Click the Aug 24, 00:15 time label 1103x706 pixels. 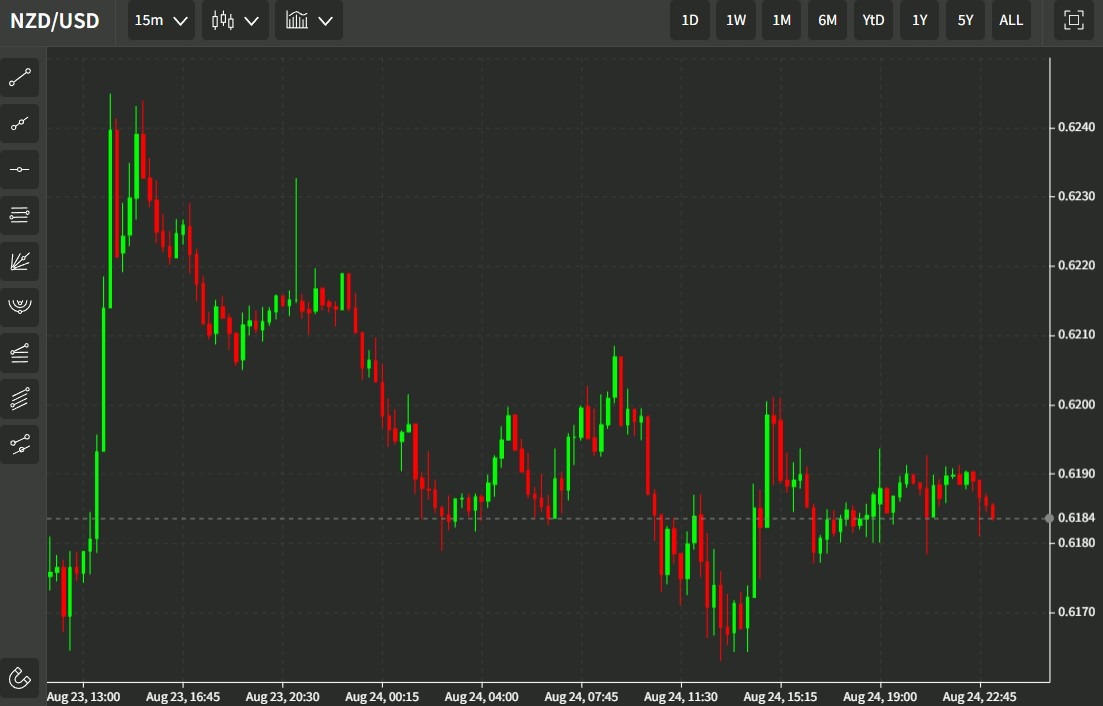coord(382,697)
